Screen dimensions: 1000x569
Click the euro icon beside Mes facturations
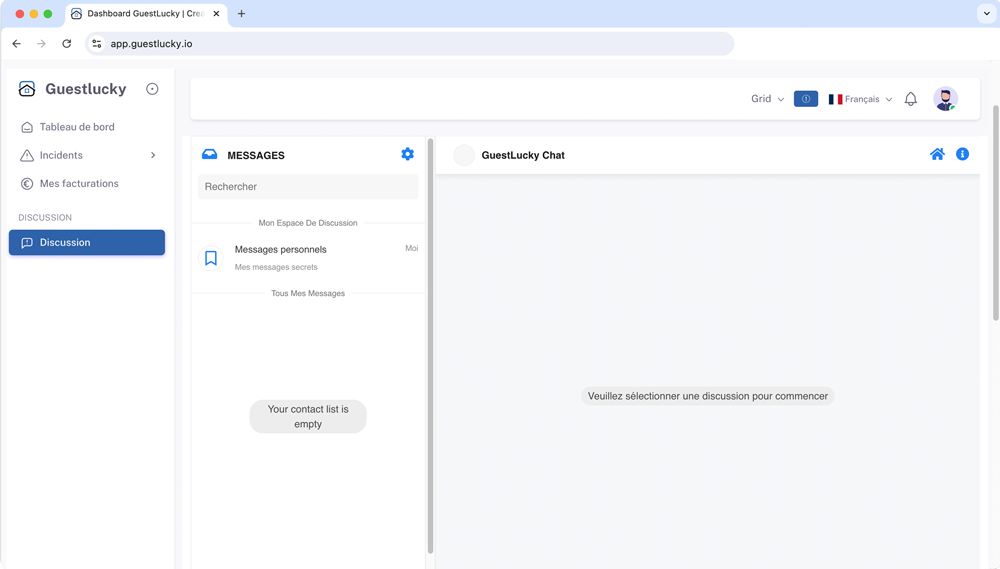coord(27,184)
